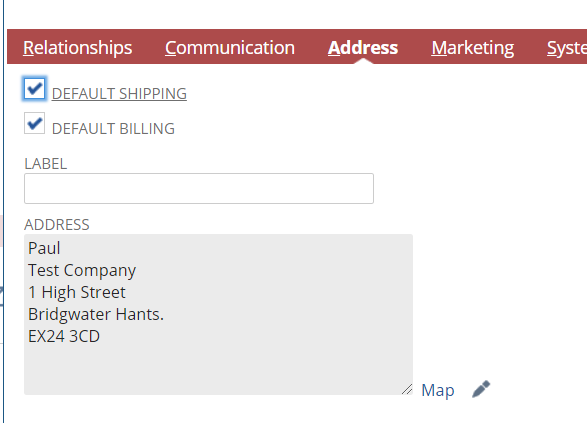Viewport: 587px width, 423px height.
Task: Open the Map link beside the address
Action: (438, 390)
